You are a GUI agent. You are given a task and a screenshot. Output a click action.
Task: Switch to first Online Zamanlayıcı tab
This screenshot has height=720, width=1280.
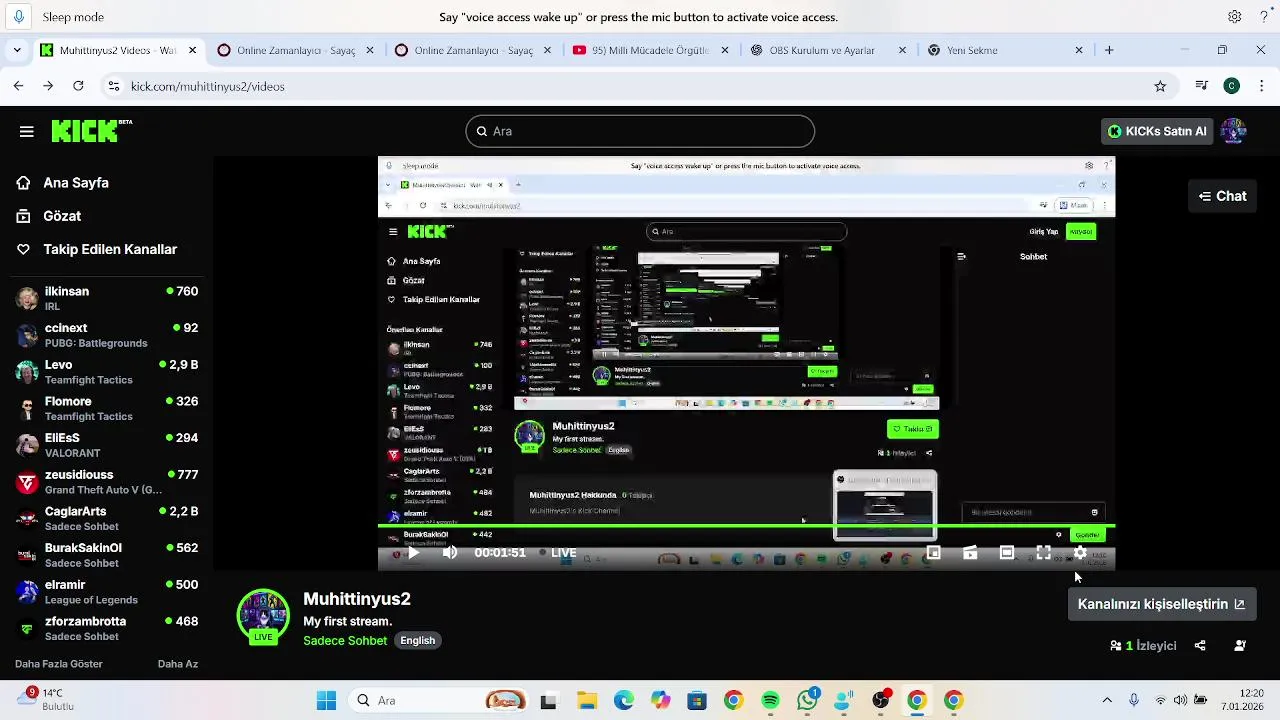click(x=296, y=50)
